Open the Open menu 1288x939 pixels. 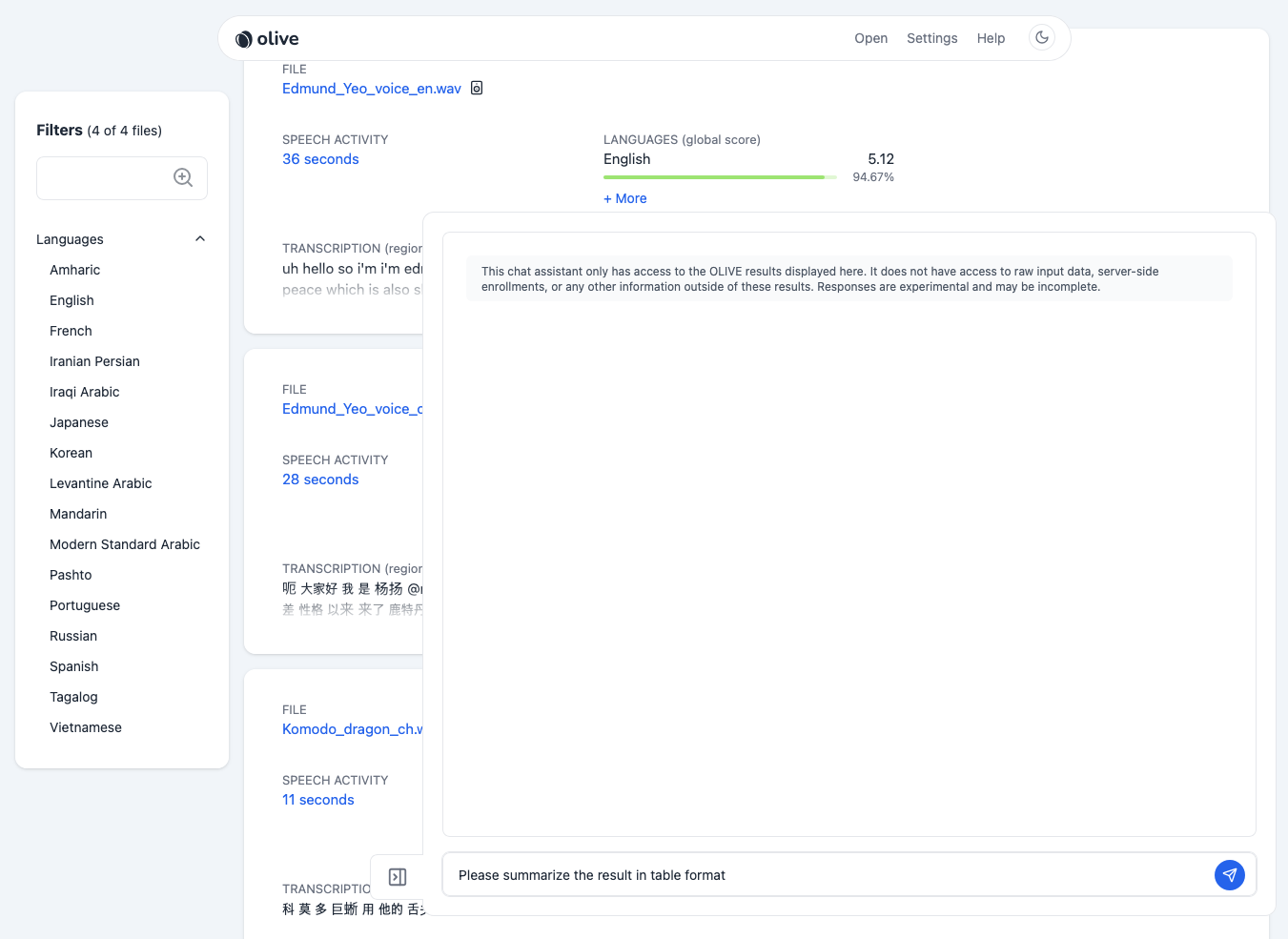870,38
